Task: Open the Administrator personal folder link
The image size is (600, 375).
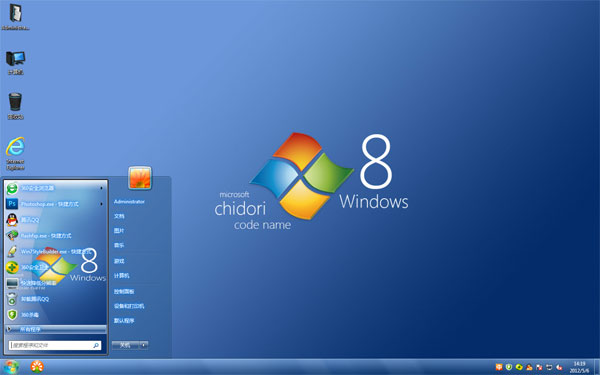Action: coord(129,202)
